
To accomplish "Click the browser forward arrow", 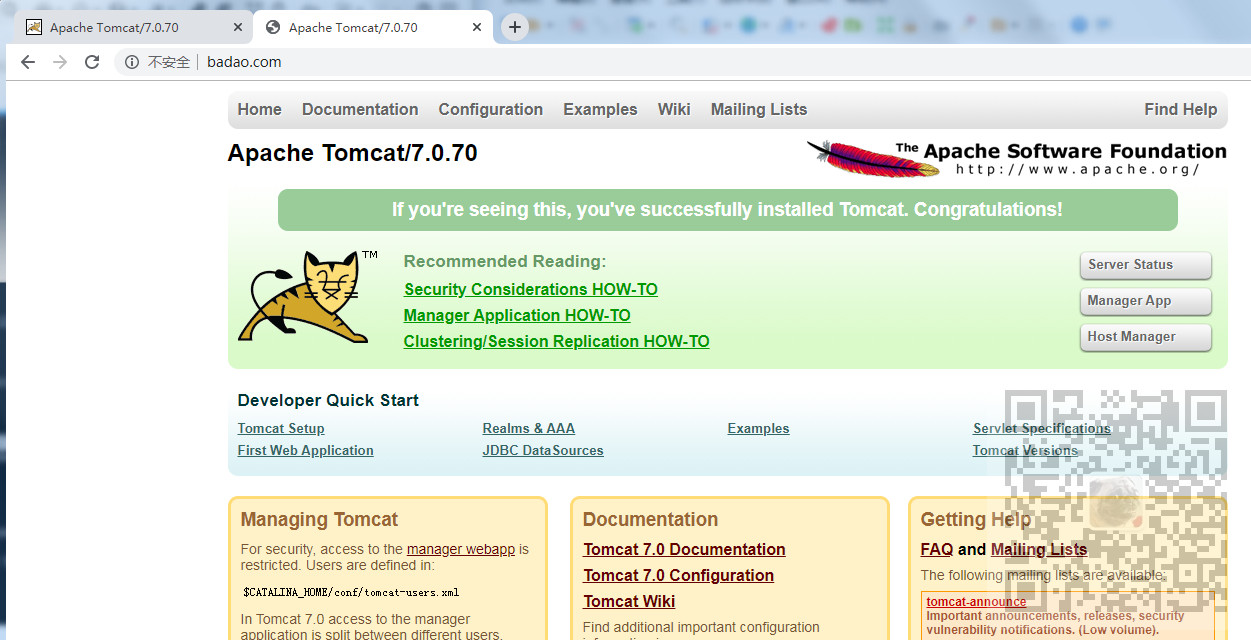I will point(60,62).
